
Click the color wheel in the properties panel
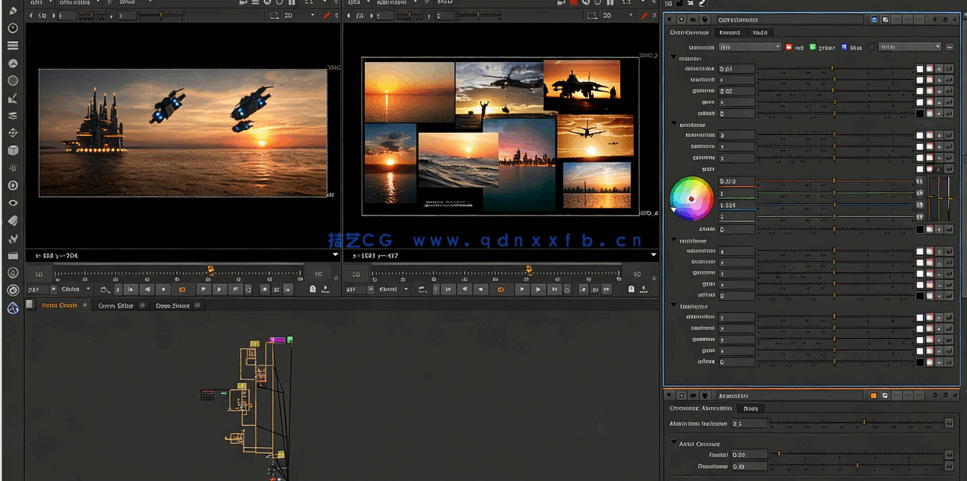(690, 197)
